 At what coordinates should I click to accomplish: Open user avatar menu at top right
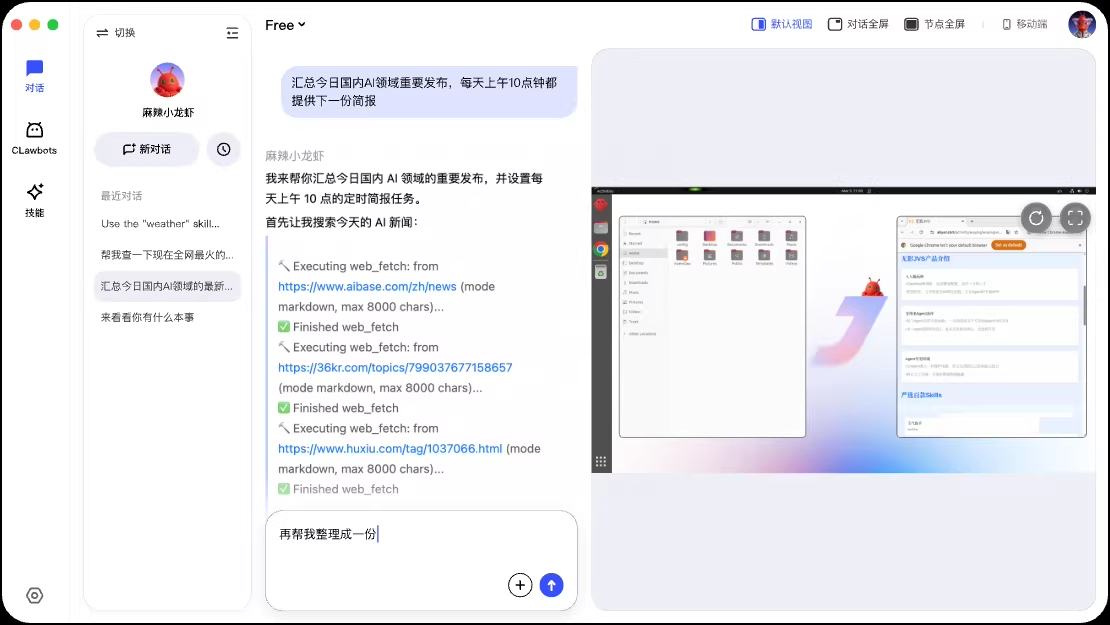point(1082,24)
